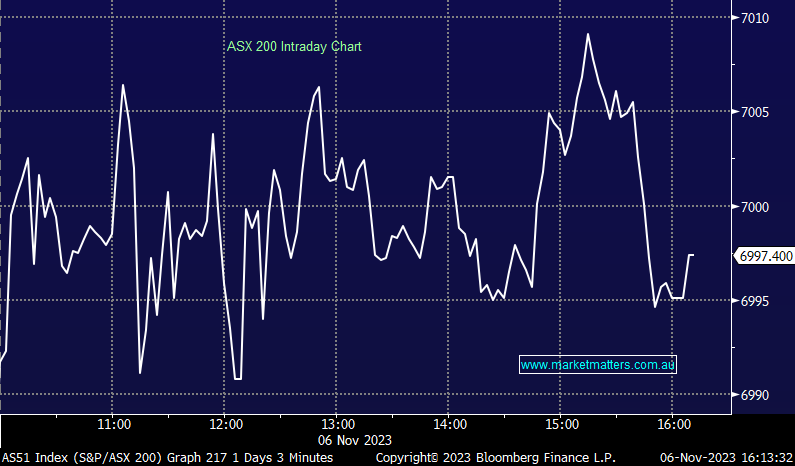Click the 6995 y-axis label
The width and height of the screenshot is (795, 466).
(756, 301)
